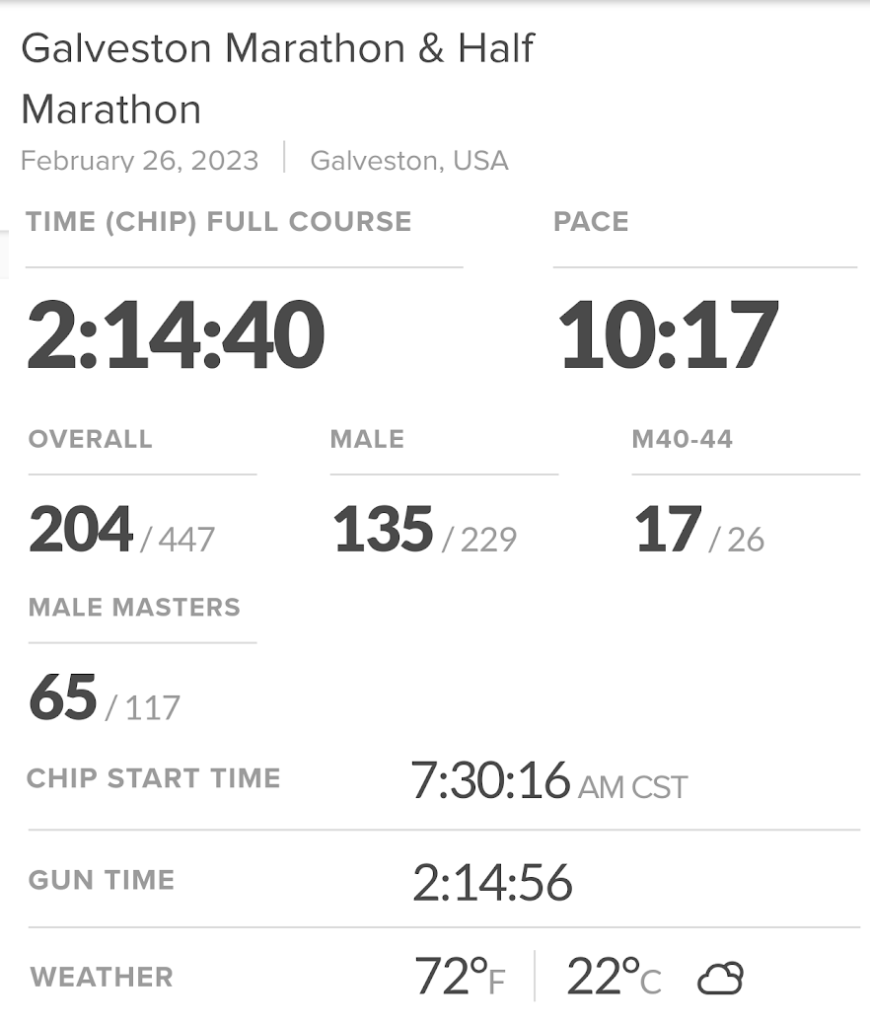Select the age group place number 17
This screenshot has width=870, height=1023.
668,529
